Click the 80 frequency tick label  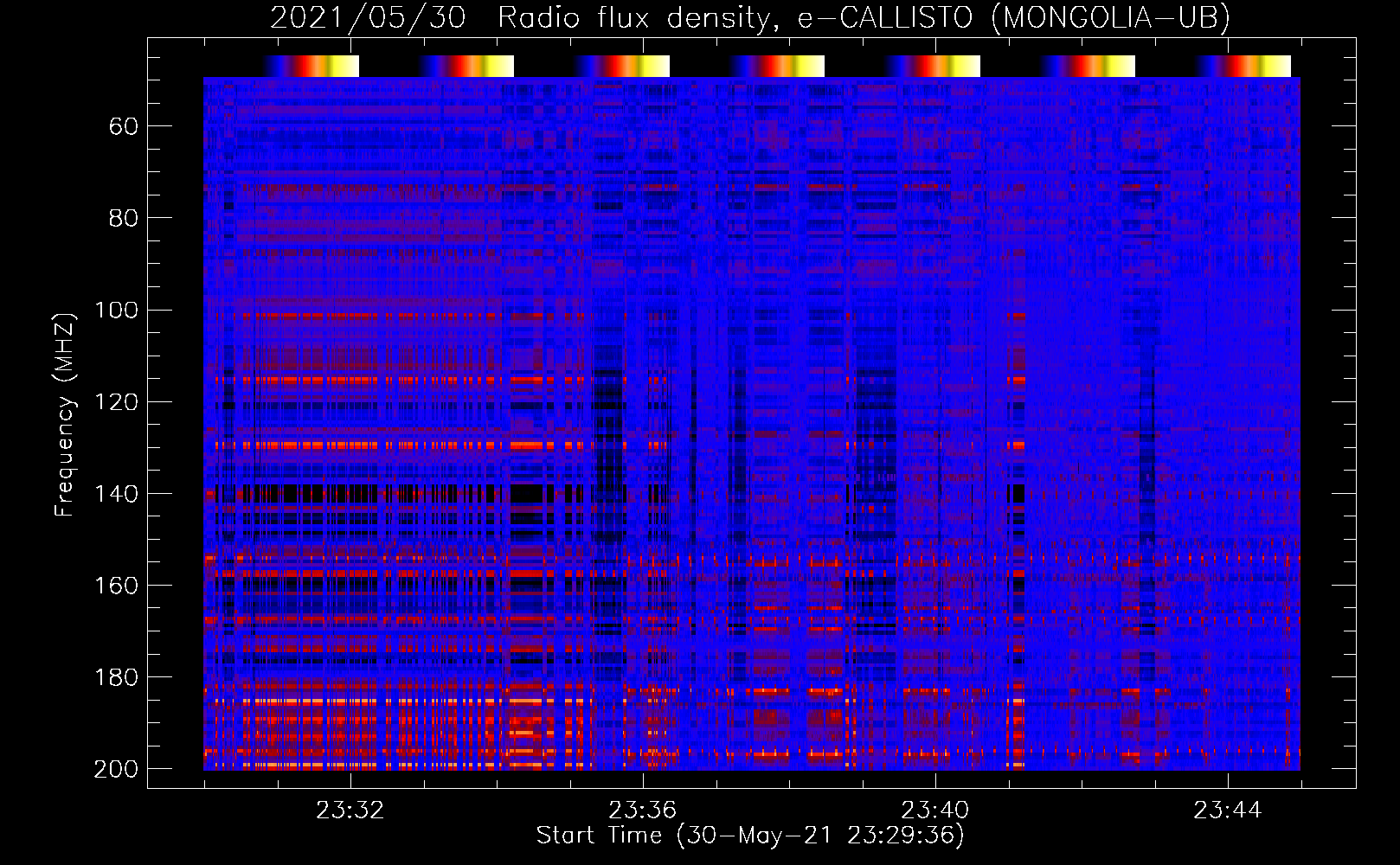pos(124,218)
